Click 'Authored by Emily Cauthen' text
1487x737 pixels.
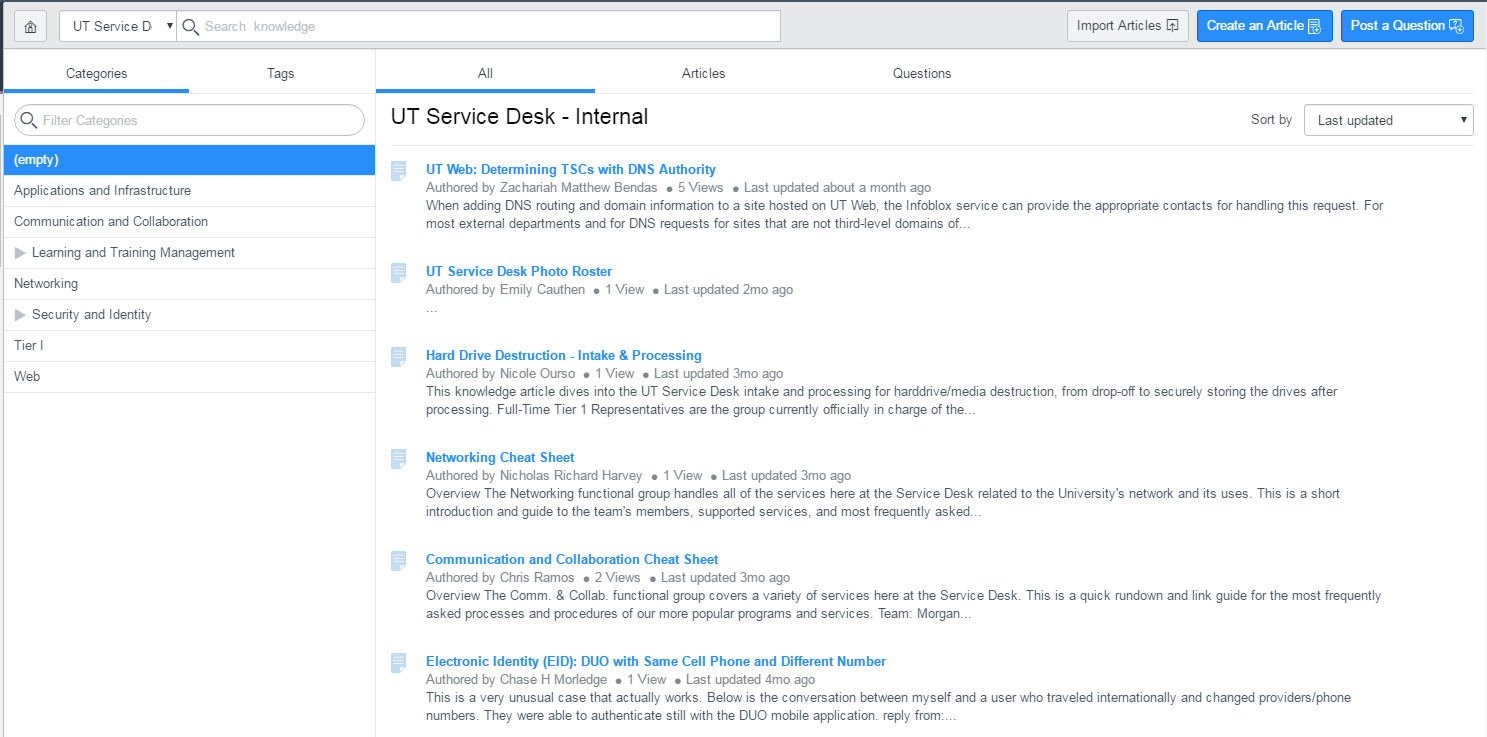pyautogui.click(x=505, y=290)
